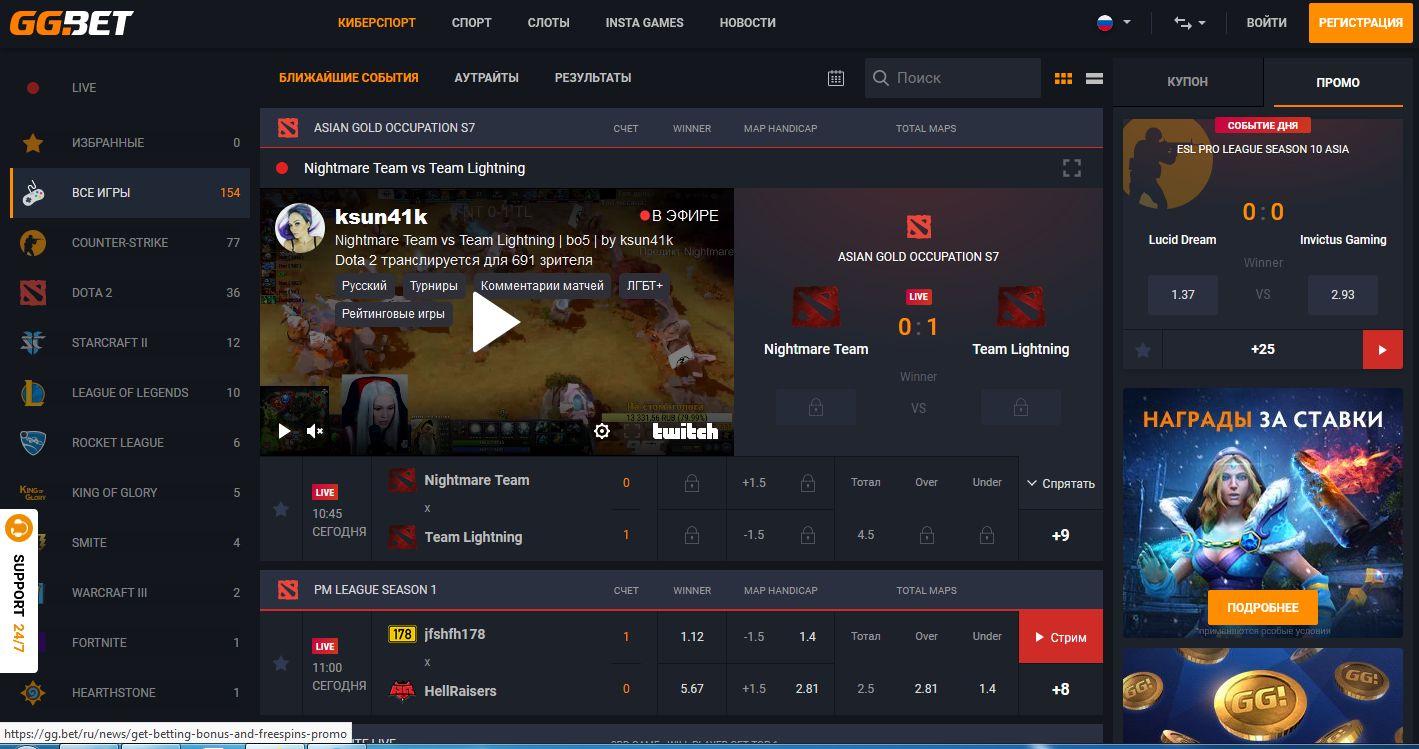Open the language flag dropdown

(x=1113, y=22)
